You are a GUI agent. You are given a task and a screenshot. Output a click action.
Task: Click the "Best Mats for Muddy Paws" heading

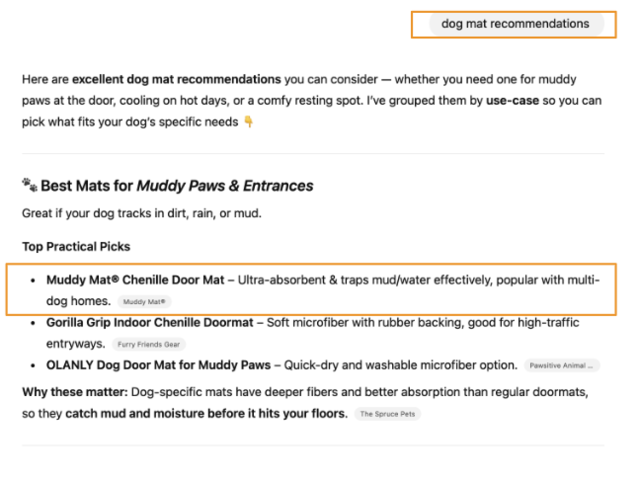(x=177, y=185)
